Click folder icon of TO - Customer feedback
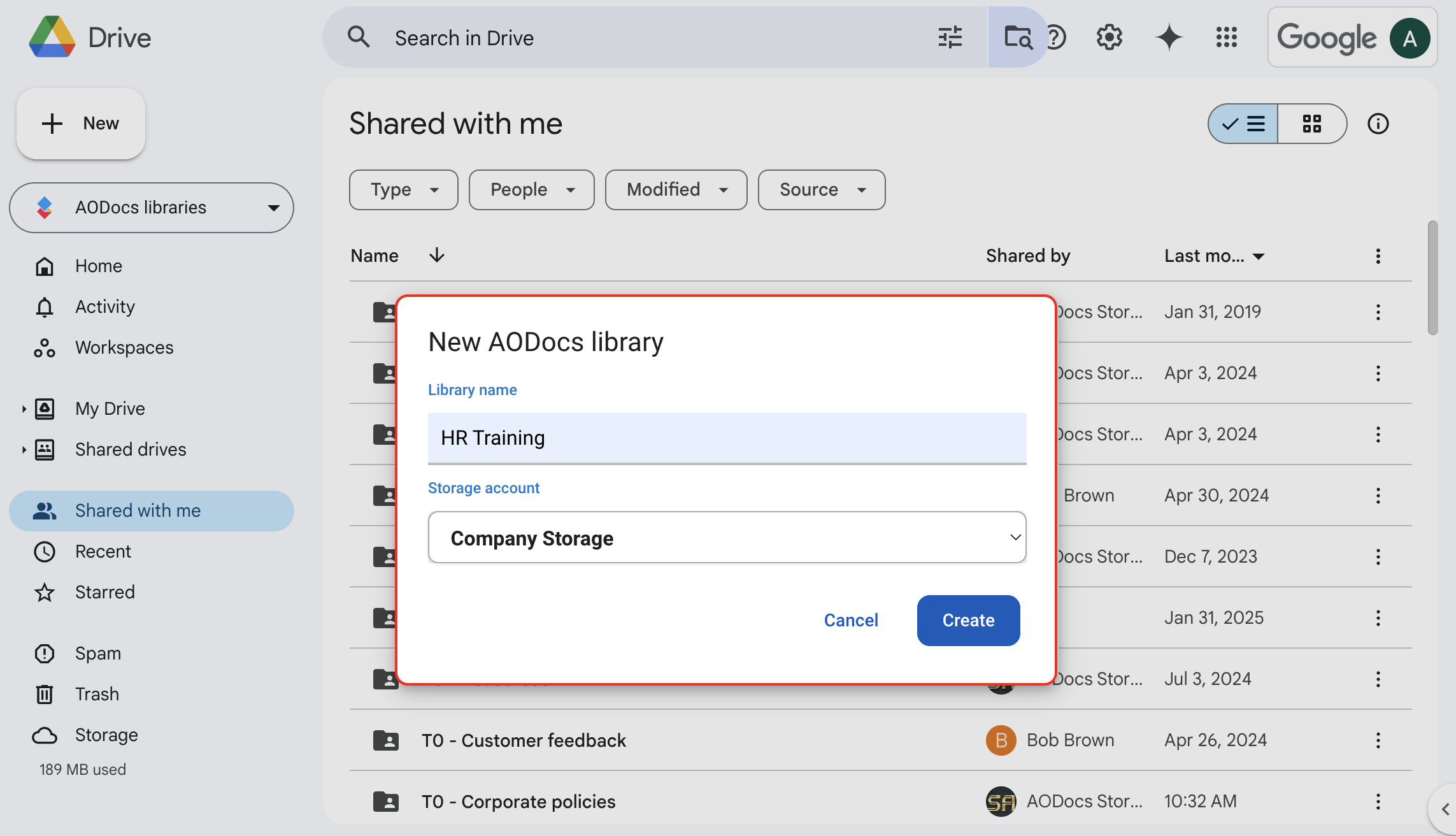Screen dimensions: 1456x836 coord(386,740)
